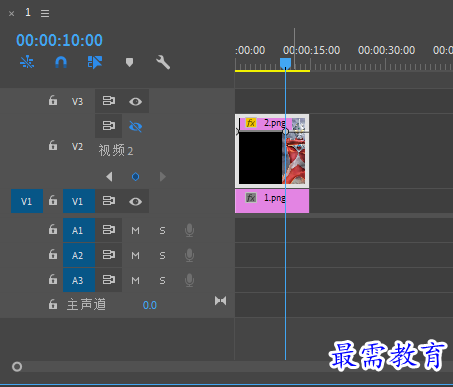Toggle sync lock for A3
This screenshot has width=453, height=387.
tap(109, 280)
